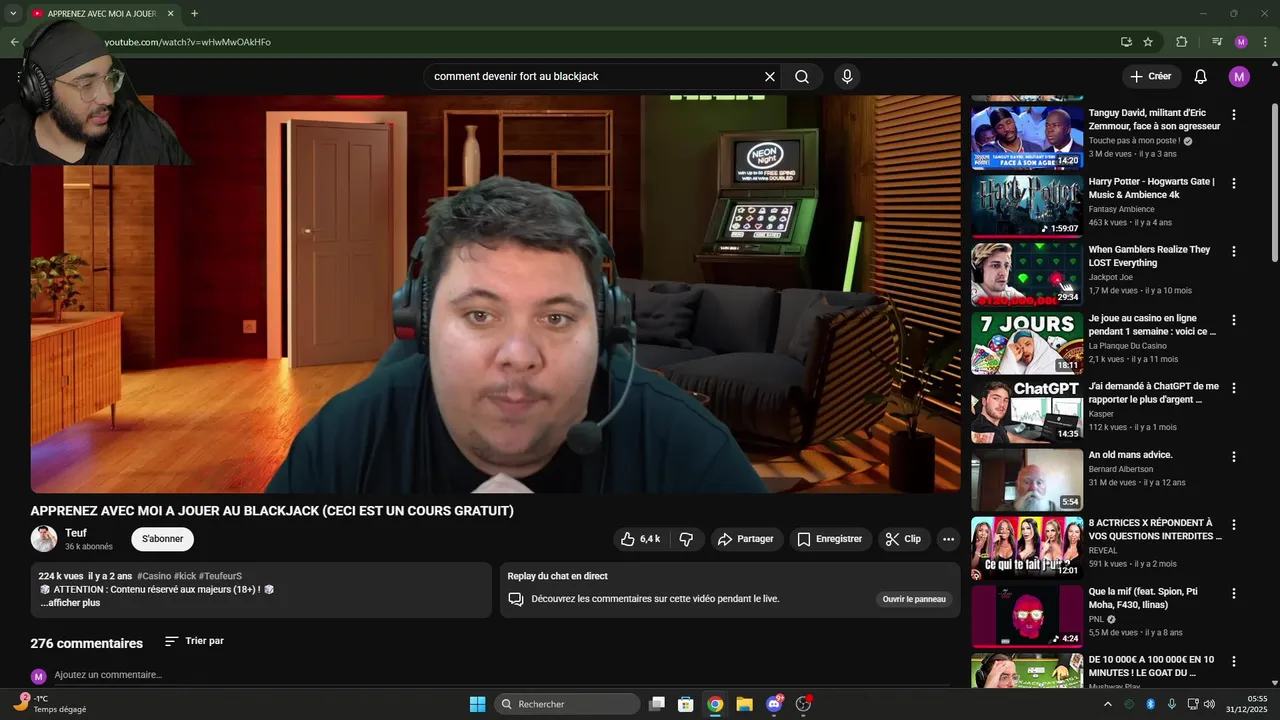Click the taskbar Rechercher search box
This screenshot has width=1280, height=720.
(568, 704)
